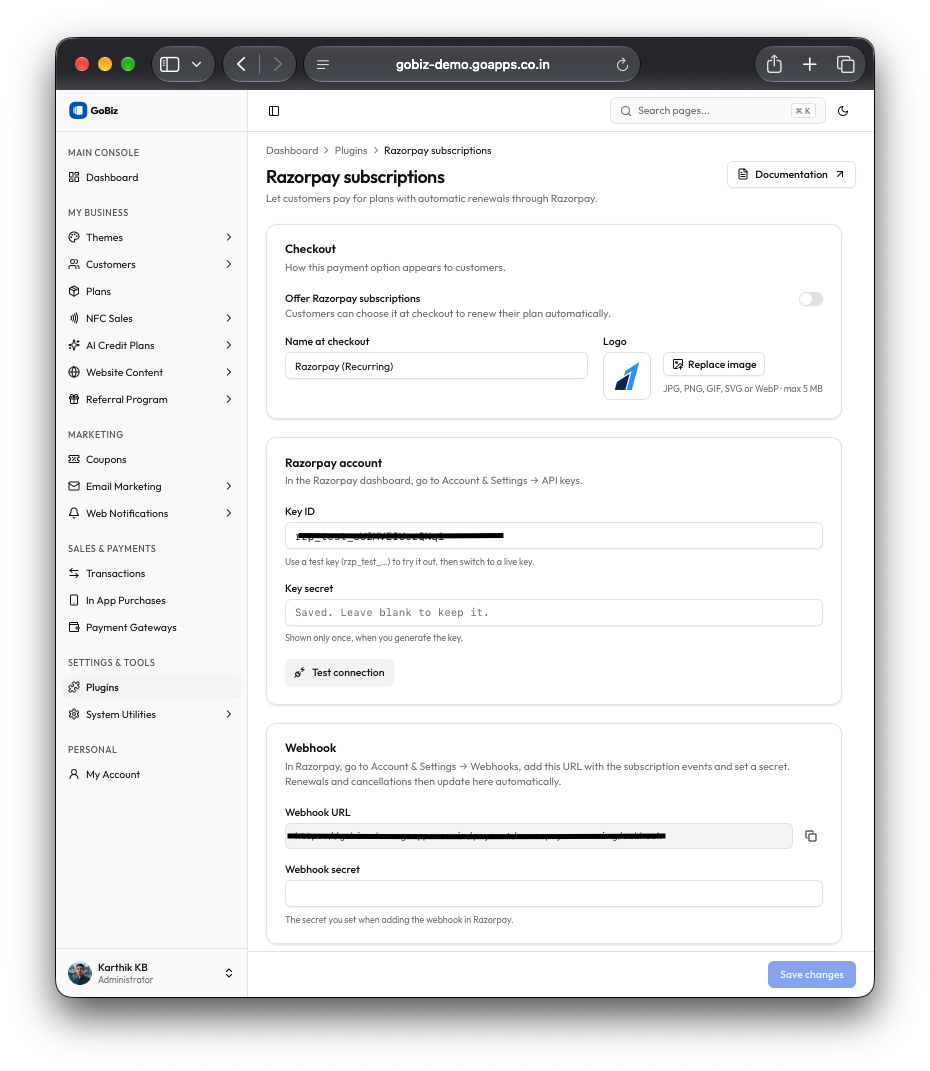
Task: Click the Themes palette icon
Action: point(74,237)
